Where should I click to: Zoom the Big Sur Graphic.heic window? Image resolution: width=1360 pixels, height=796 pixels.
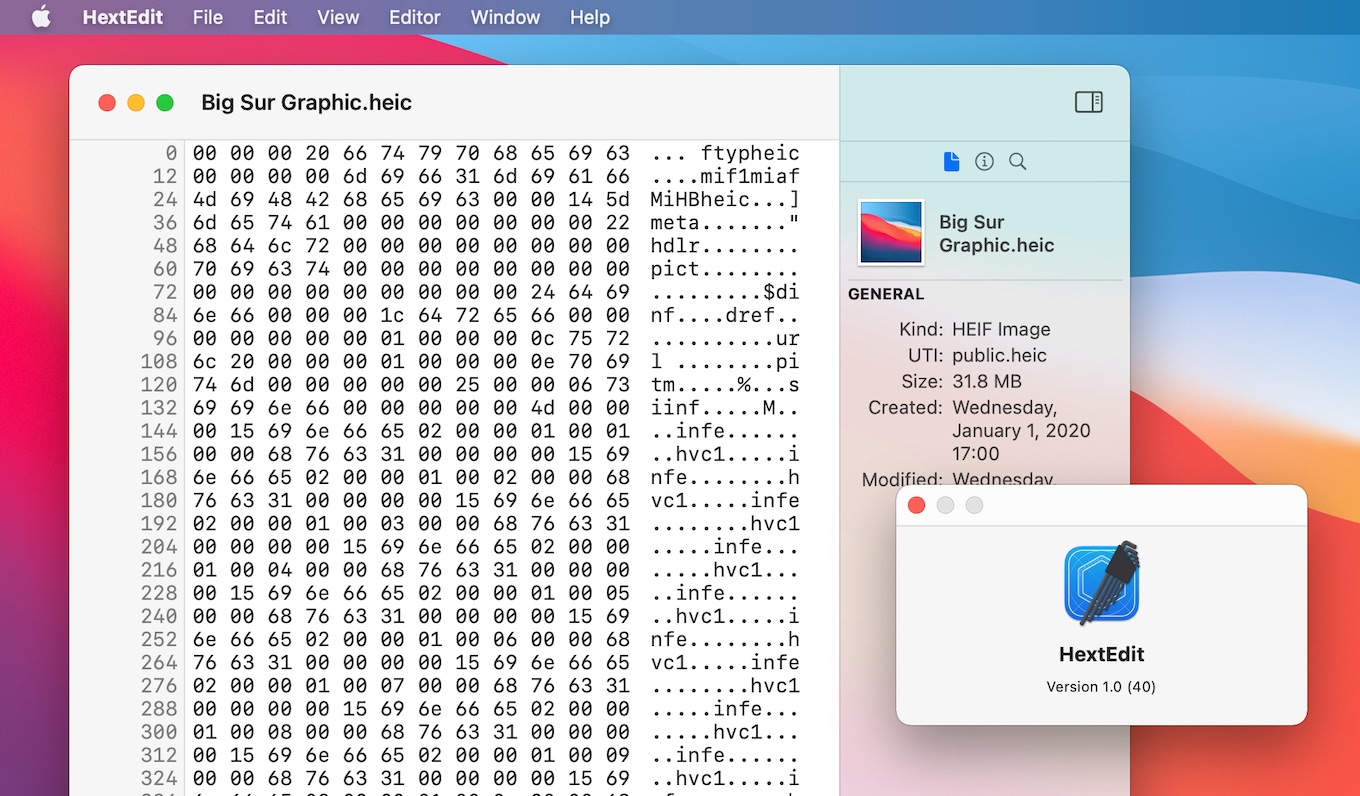(x=165, y=103)
